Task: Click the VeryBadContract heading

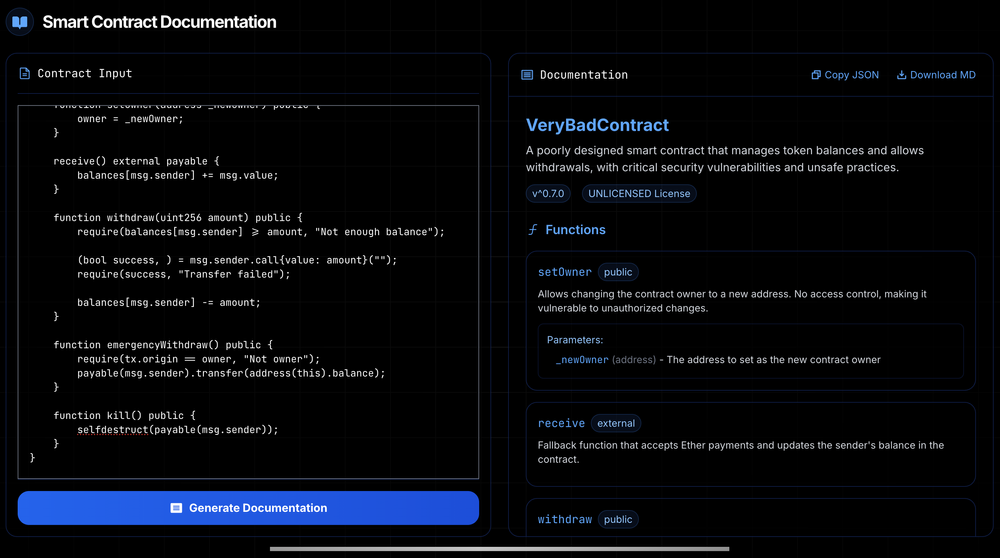Action: [x=597, y=125]
